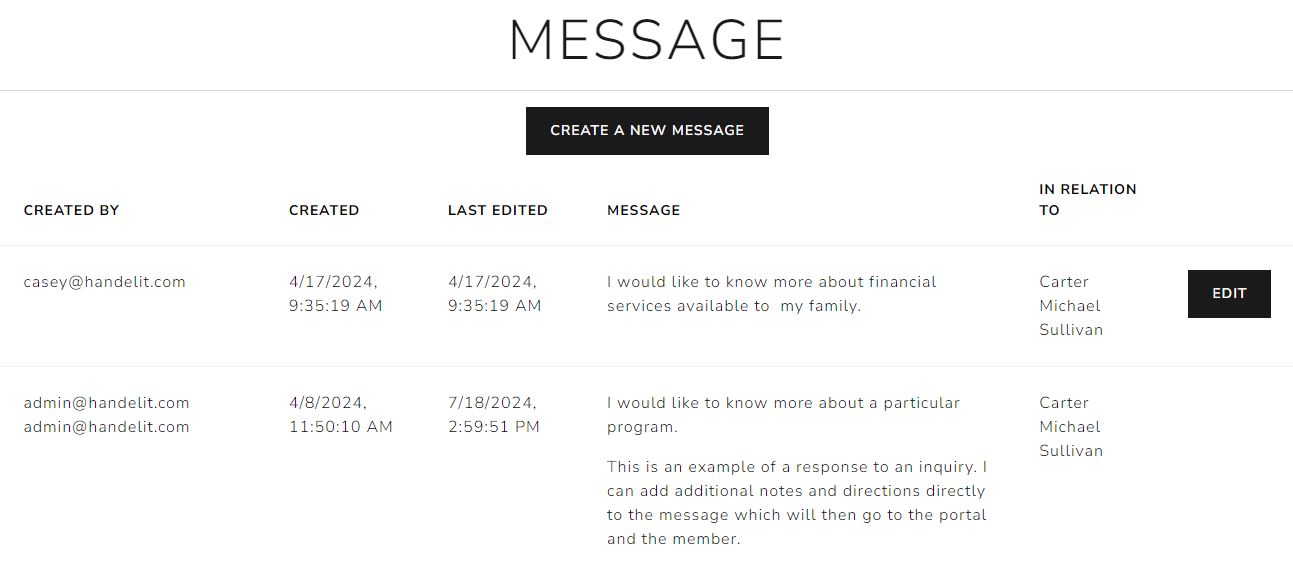Click the particular program message text

coord(782,415)
